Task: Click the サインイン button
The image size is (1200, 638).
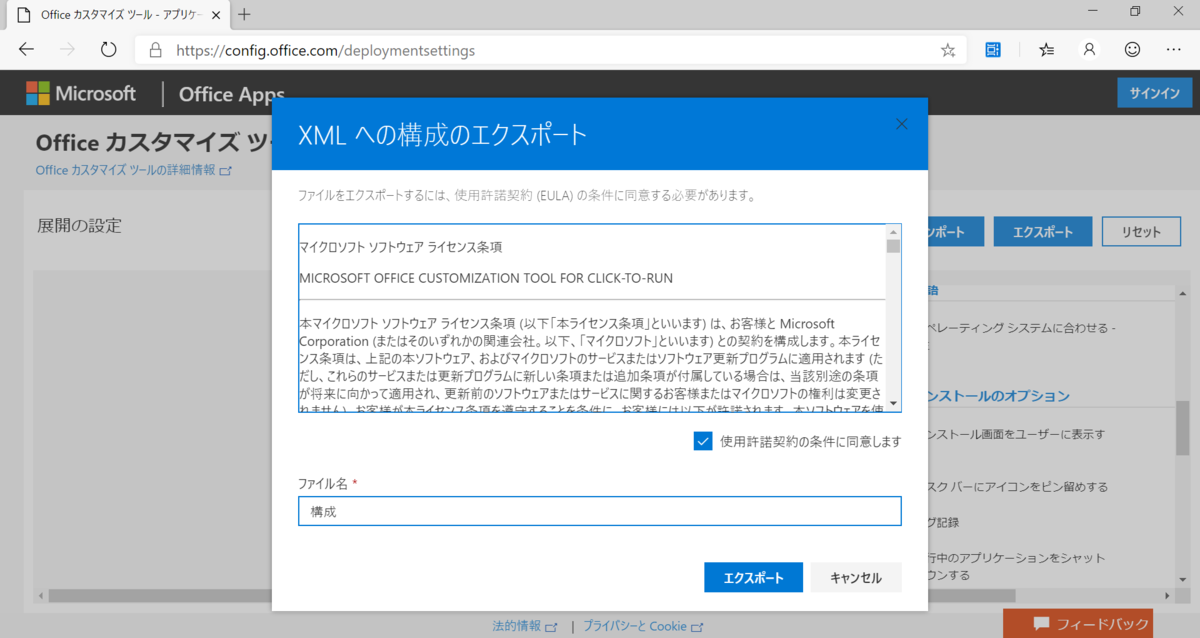Action: click(1154, 92)
